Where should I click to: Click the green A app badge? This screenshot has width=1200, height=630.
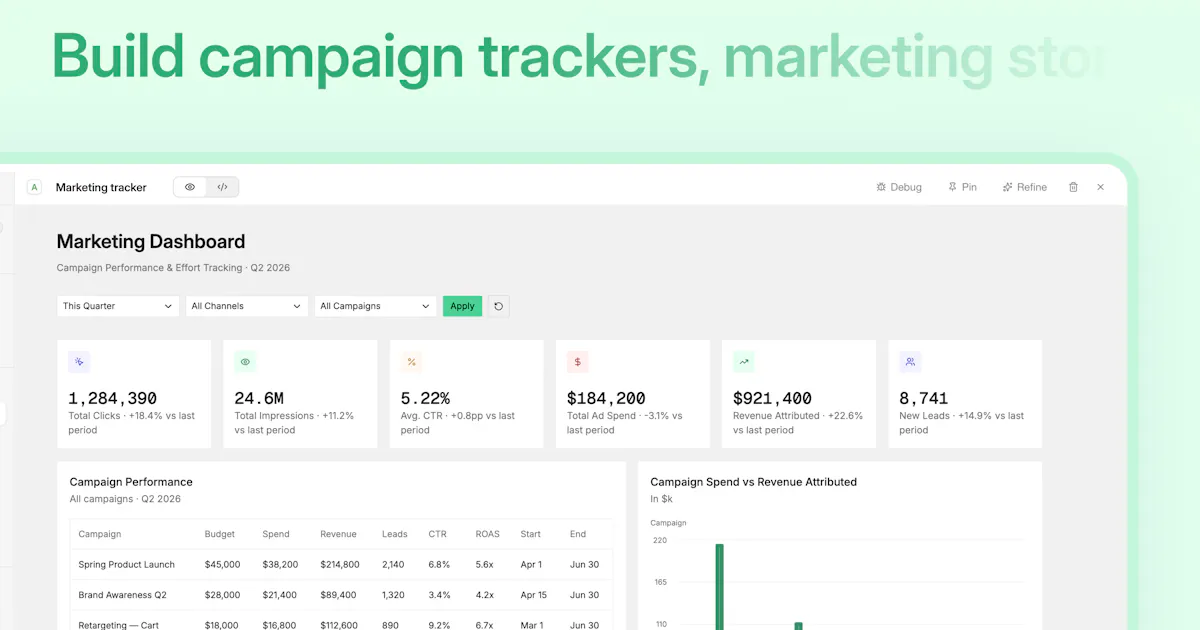[35, 187]
